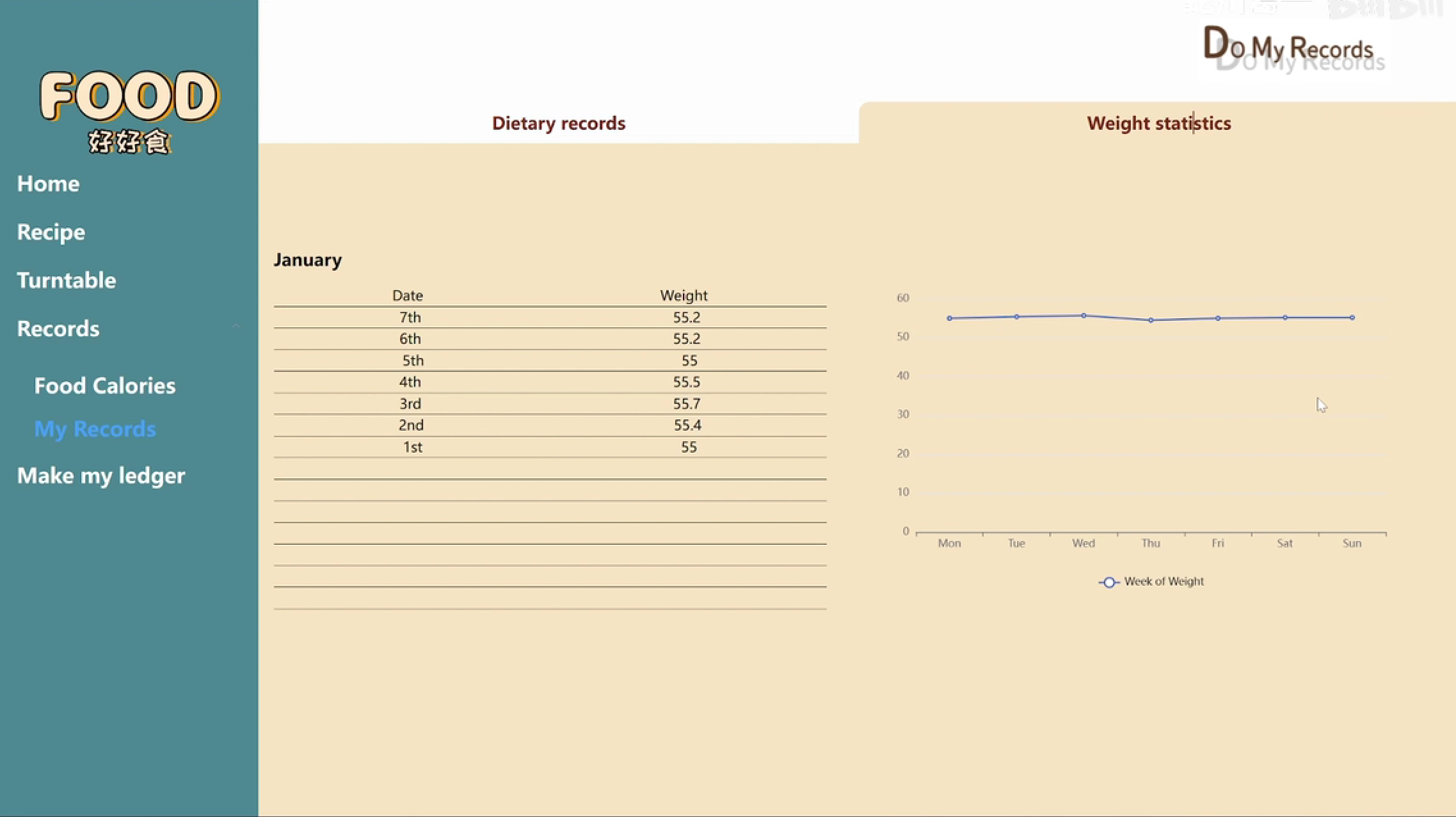
Task: Select the Weight statistics tab
Action: (1158, 123)
